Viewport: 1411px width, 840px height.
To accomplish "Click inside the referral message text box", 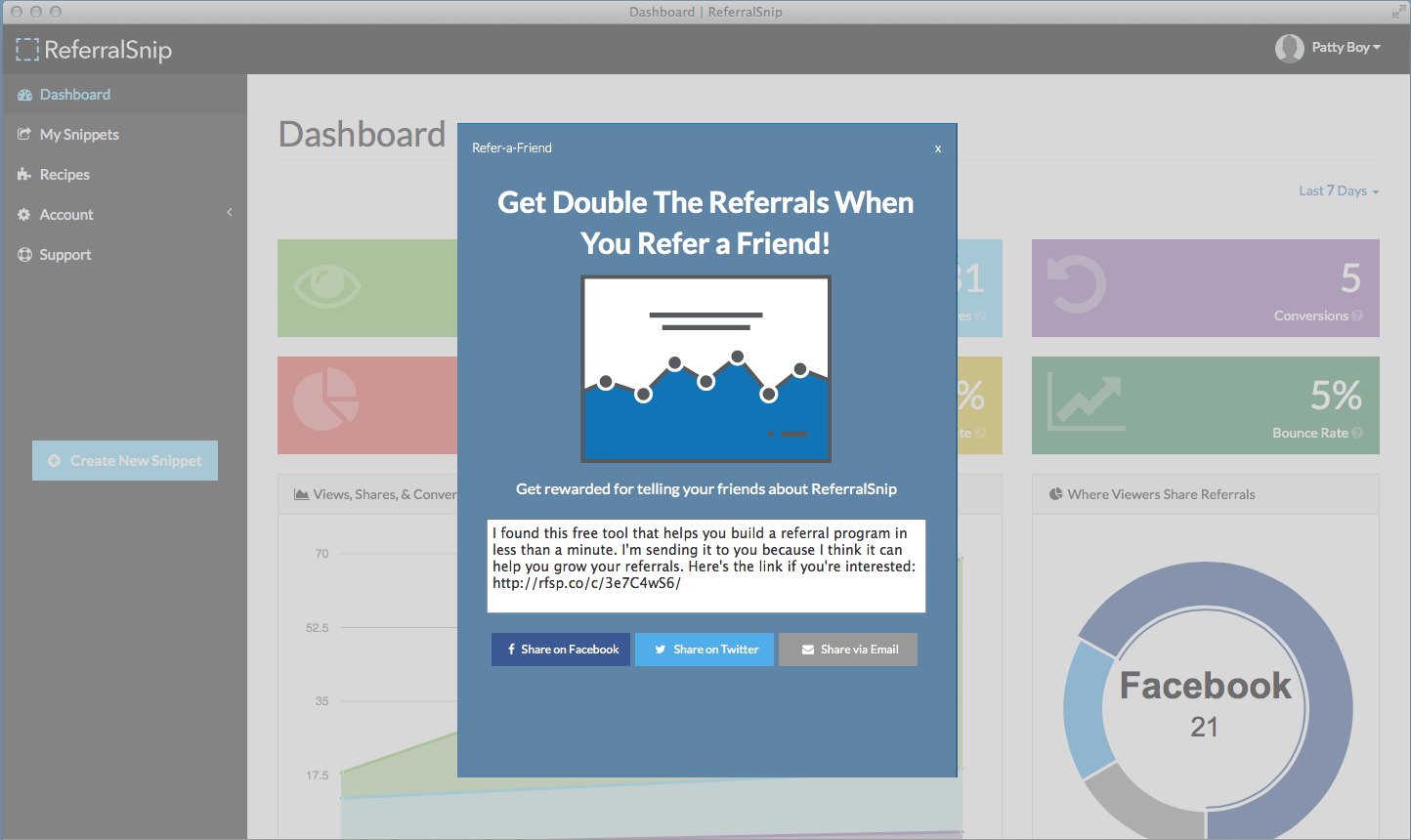I will tap(706, 567).
